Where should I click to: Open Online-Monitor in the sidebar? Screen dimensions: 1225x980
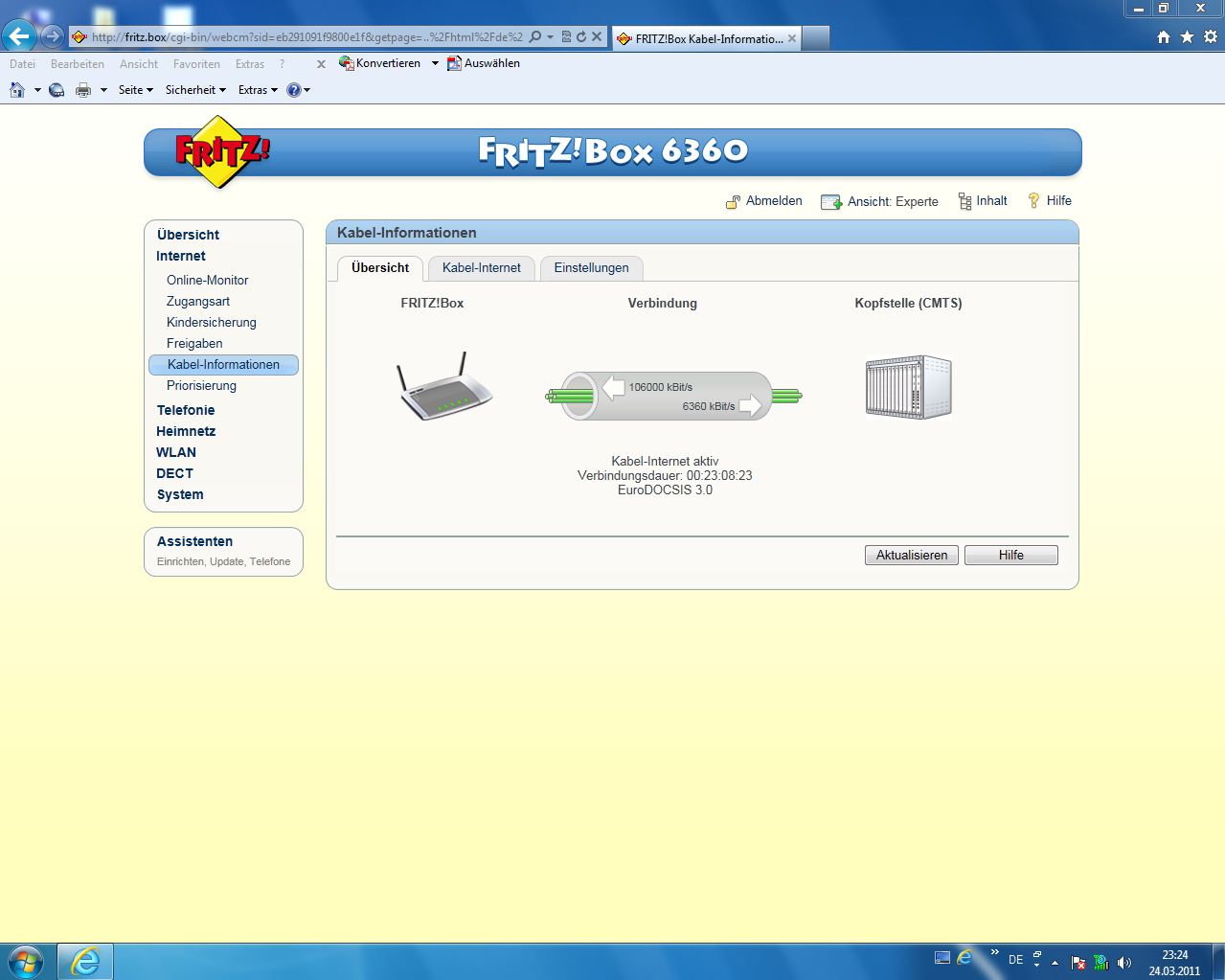pyautogui.click(x=207, y=281)
